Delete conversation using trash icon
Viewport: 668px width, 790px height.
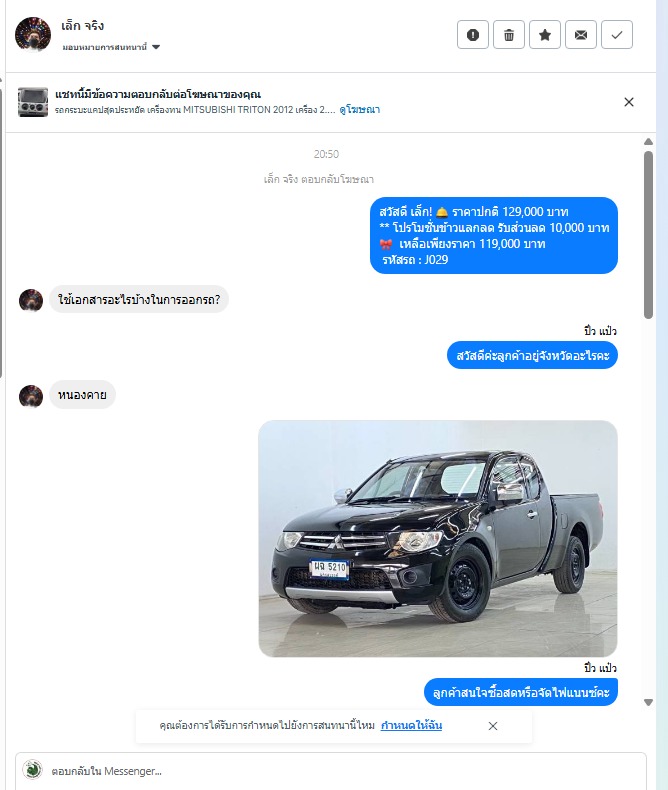click(509, 35)
